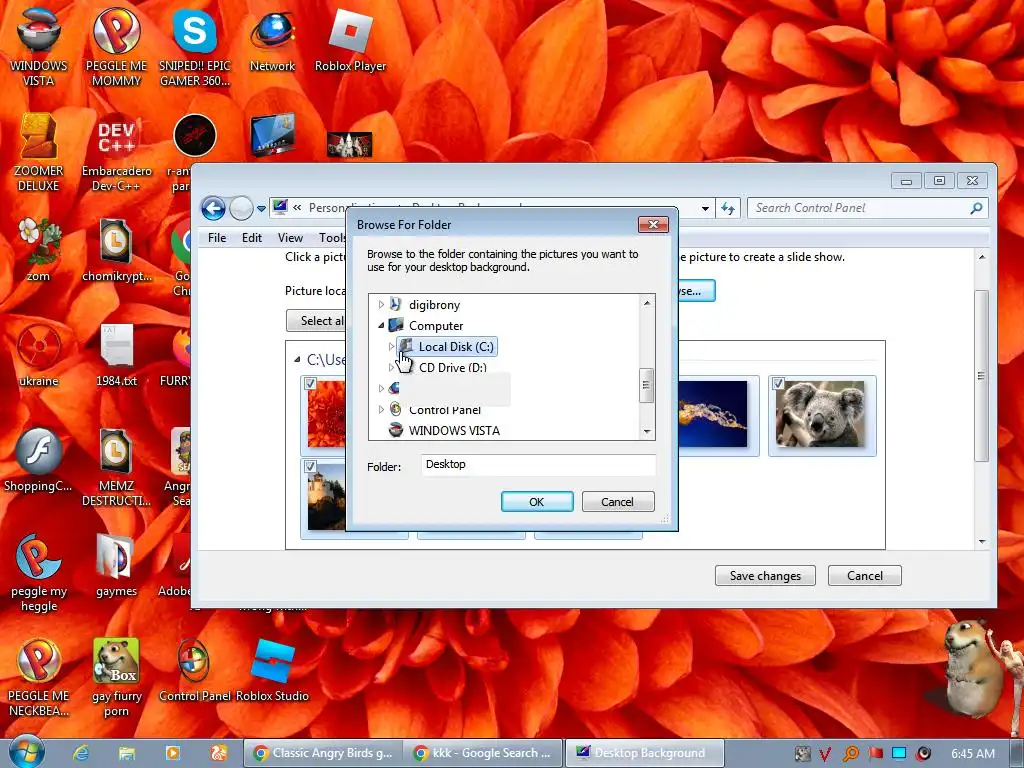Collapse the C:\Use... picture group
Image resolution: width=1024 pixels, height=768 pixels.
tap(297, 359)
